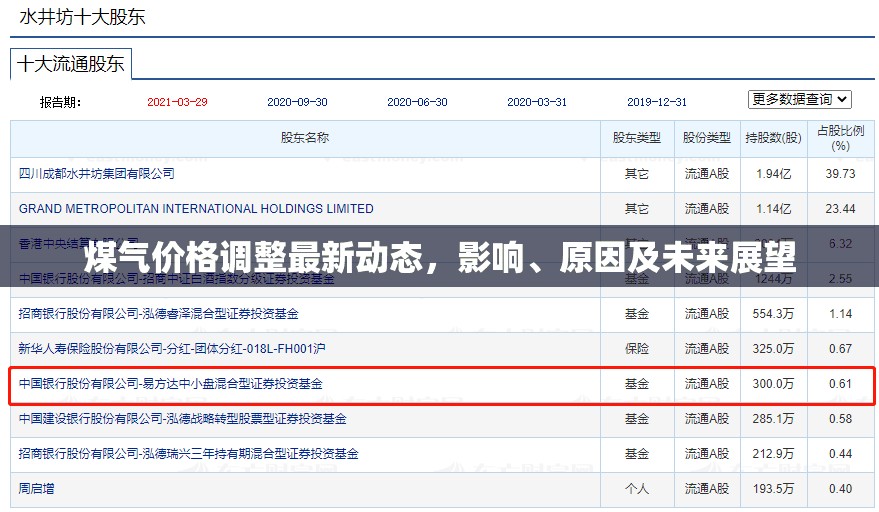The width and height of the screenshot is (879, 512).
Task: Click the 股东类型 column header
Action: pos(637,138)
